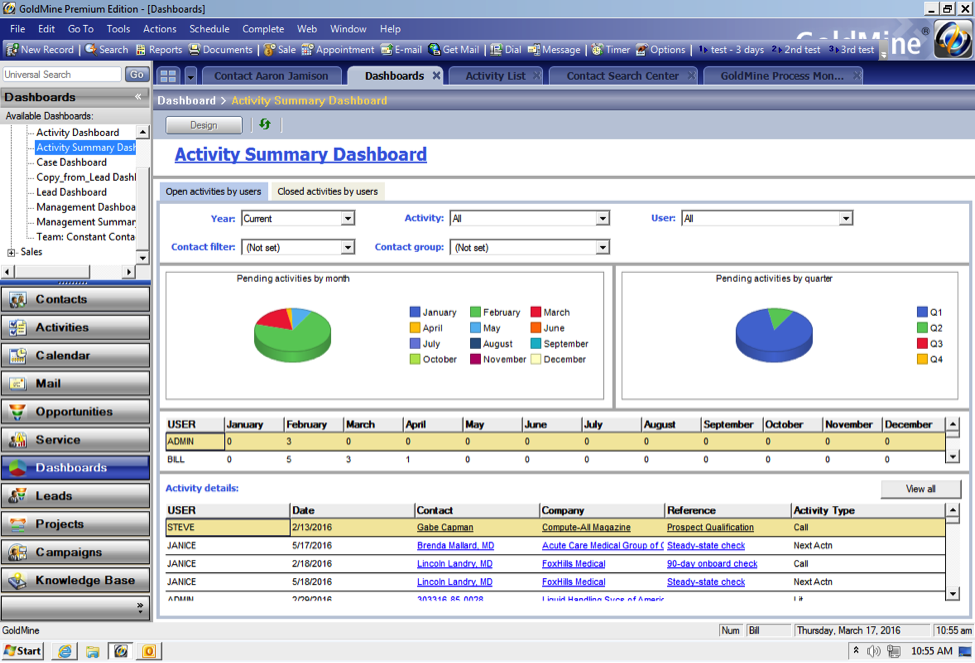This screenshot has height=663, width=975.
Task: Open the Tools menu
Action: [x=118, y=29]
